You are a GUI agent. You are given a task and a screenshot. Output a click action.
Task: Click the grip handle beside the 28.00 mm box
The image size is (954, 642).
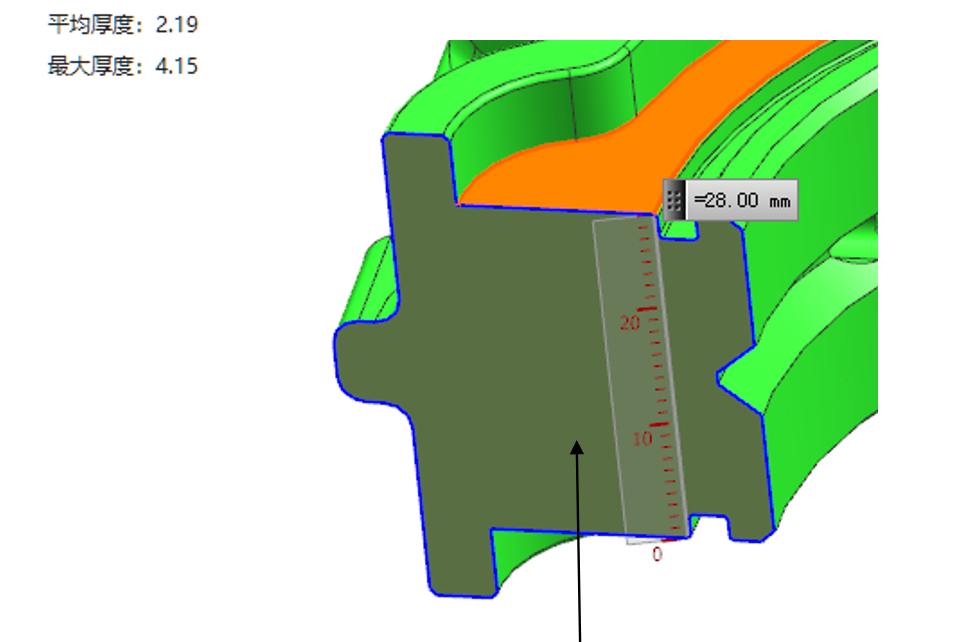(674, 200)
